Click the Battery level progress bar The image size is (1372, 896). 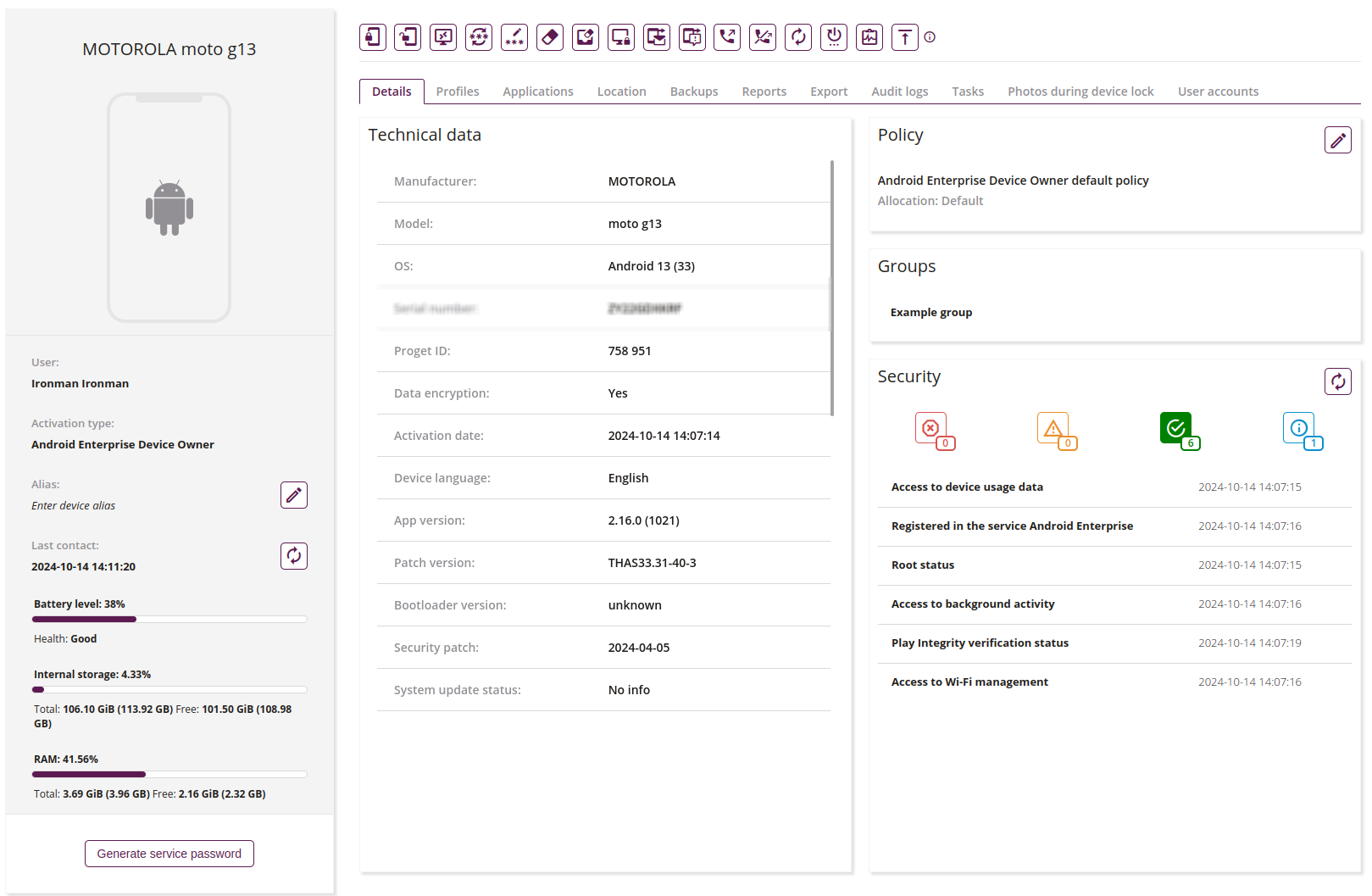(169, 620)
